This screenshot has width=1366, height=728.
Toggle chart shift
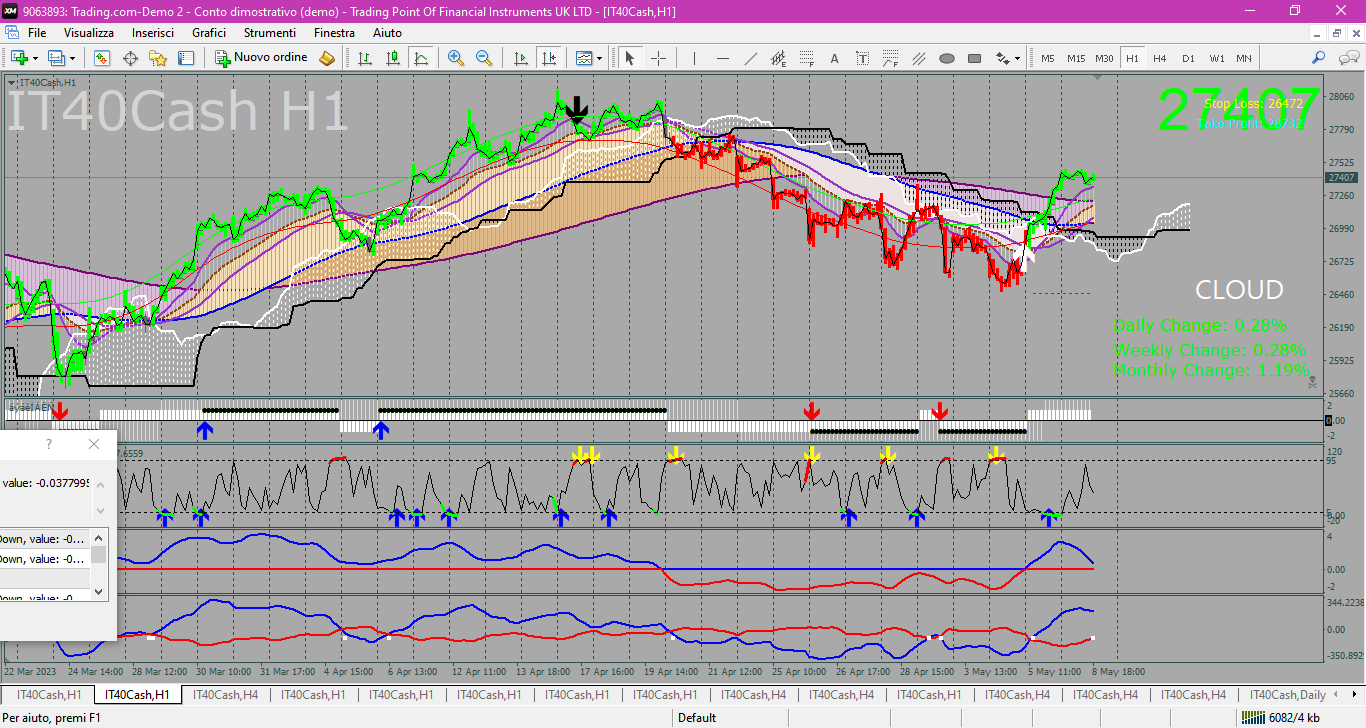coord(547,58)
